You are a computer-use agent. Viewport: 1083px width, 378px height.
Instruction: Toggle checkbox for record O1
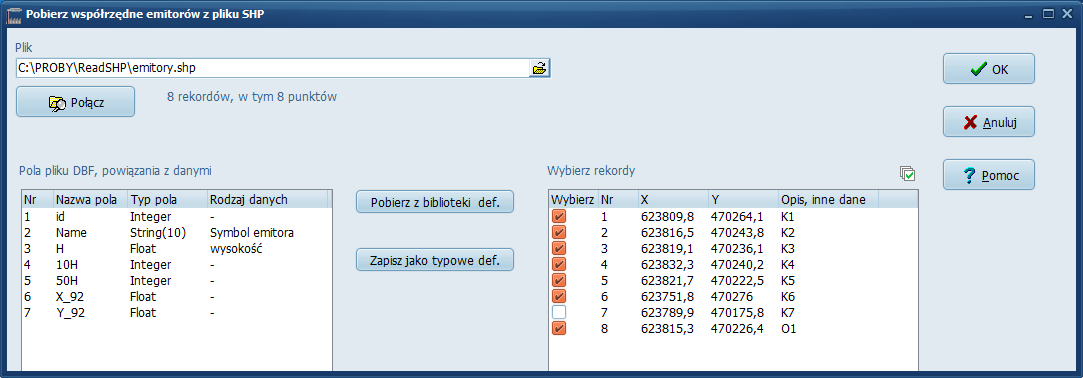click(x=559, y=329)
